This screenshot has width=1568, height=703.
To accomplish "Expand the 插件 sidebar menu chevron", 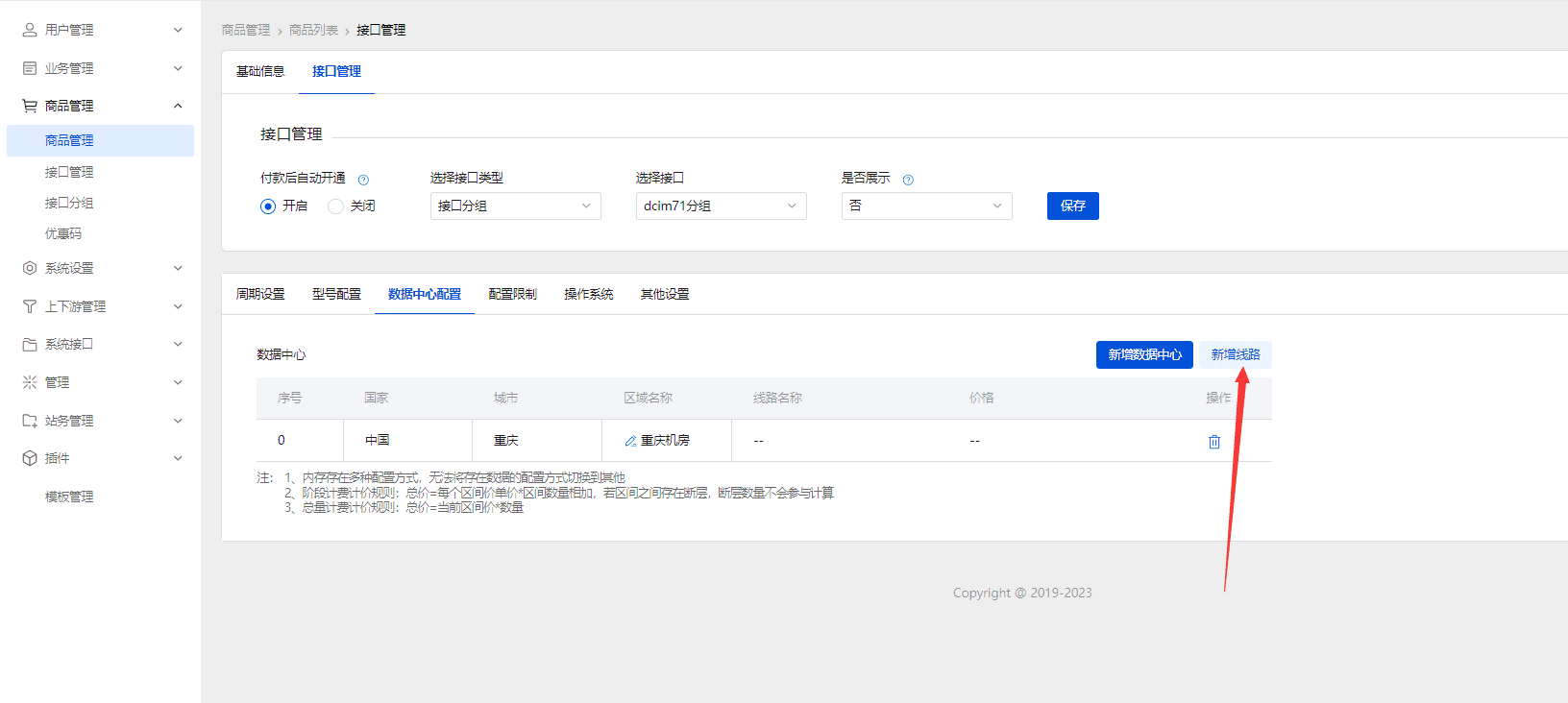I will 178,458.
